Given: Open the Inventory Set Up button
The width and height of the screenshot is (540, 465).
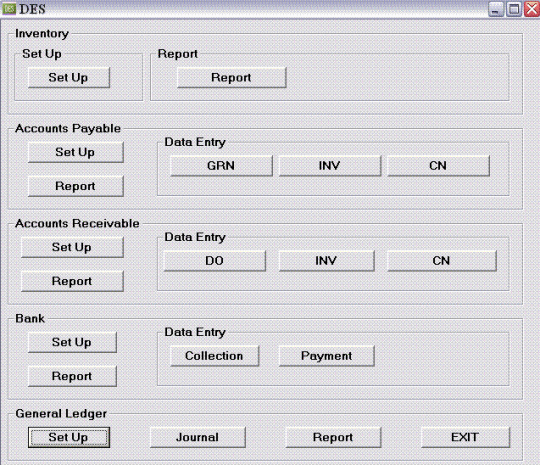Looking at the screenshot, I should tap(69, 78).
